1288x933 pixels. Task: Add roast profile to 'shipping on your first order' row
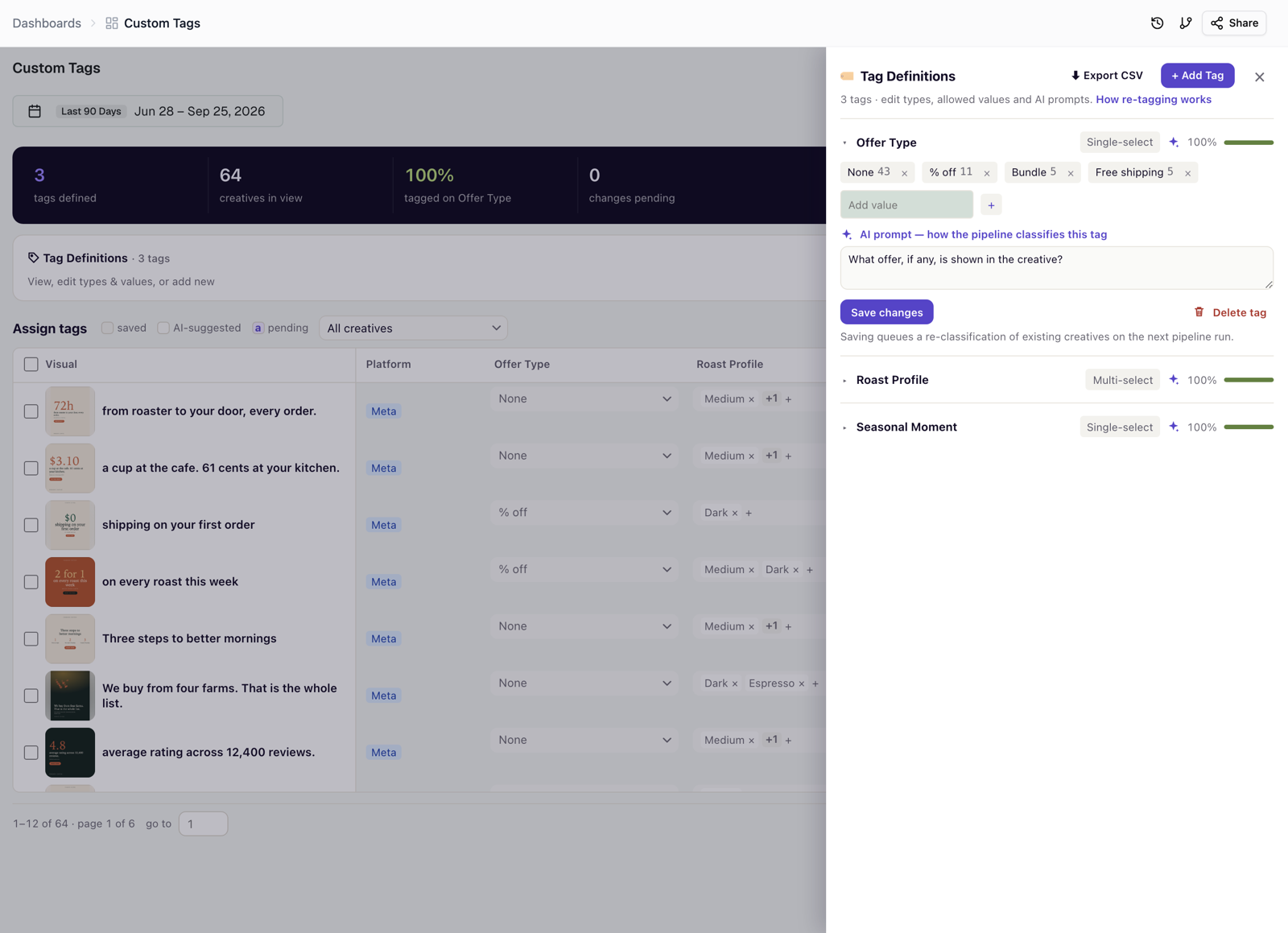pyautogui.click(x=749, y=514)
